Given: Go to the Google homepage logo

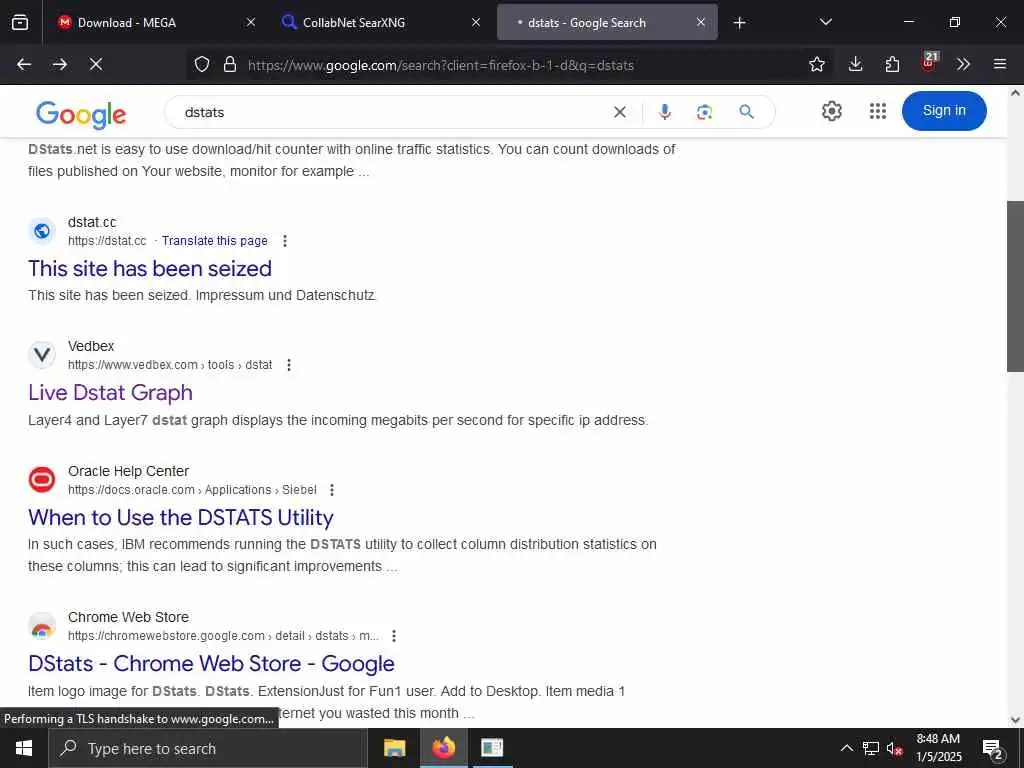Looking at the screenshot, I should pos(81,114).
